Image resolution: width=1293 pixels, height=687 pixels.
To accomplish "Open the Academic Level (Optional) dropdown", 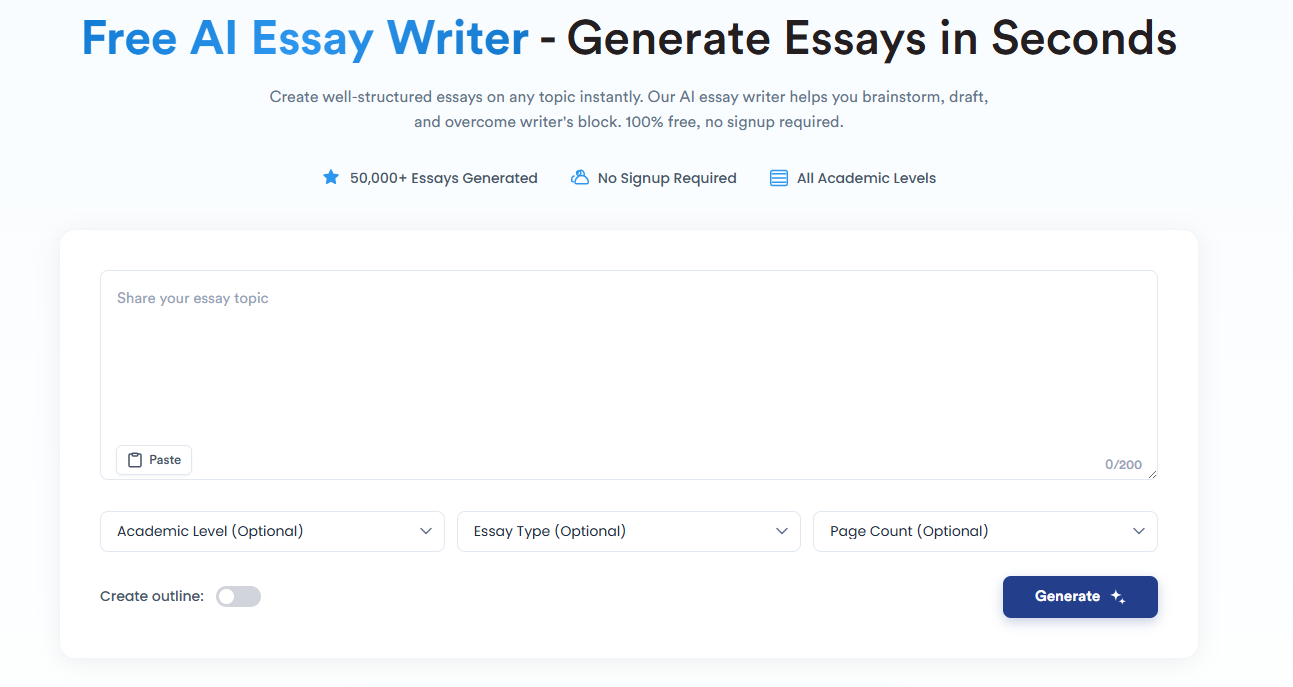I will point(272,531).
